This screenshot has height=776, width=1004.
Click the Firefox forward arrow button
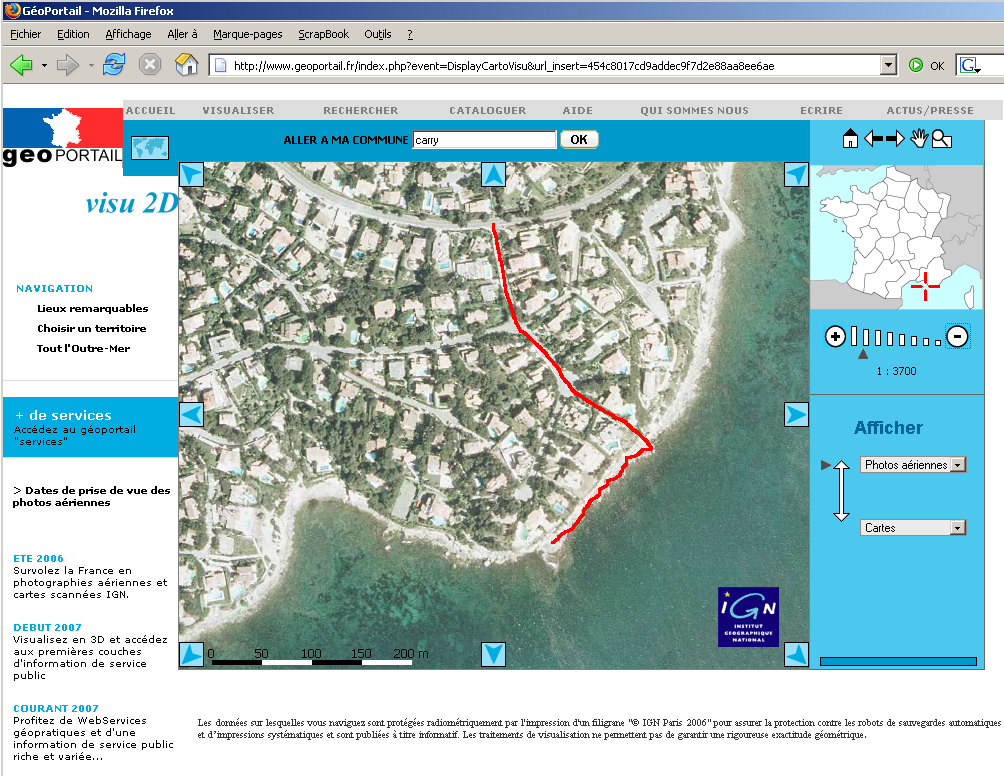point(67,65)
